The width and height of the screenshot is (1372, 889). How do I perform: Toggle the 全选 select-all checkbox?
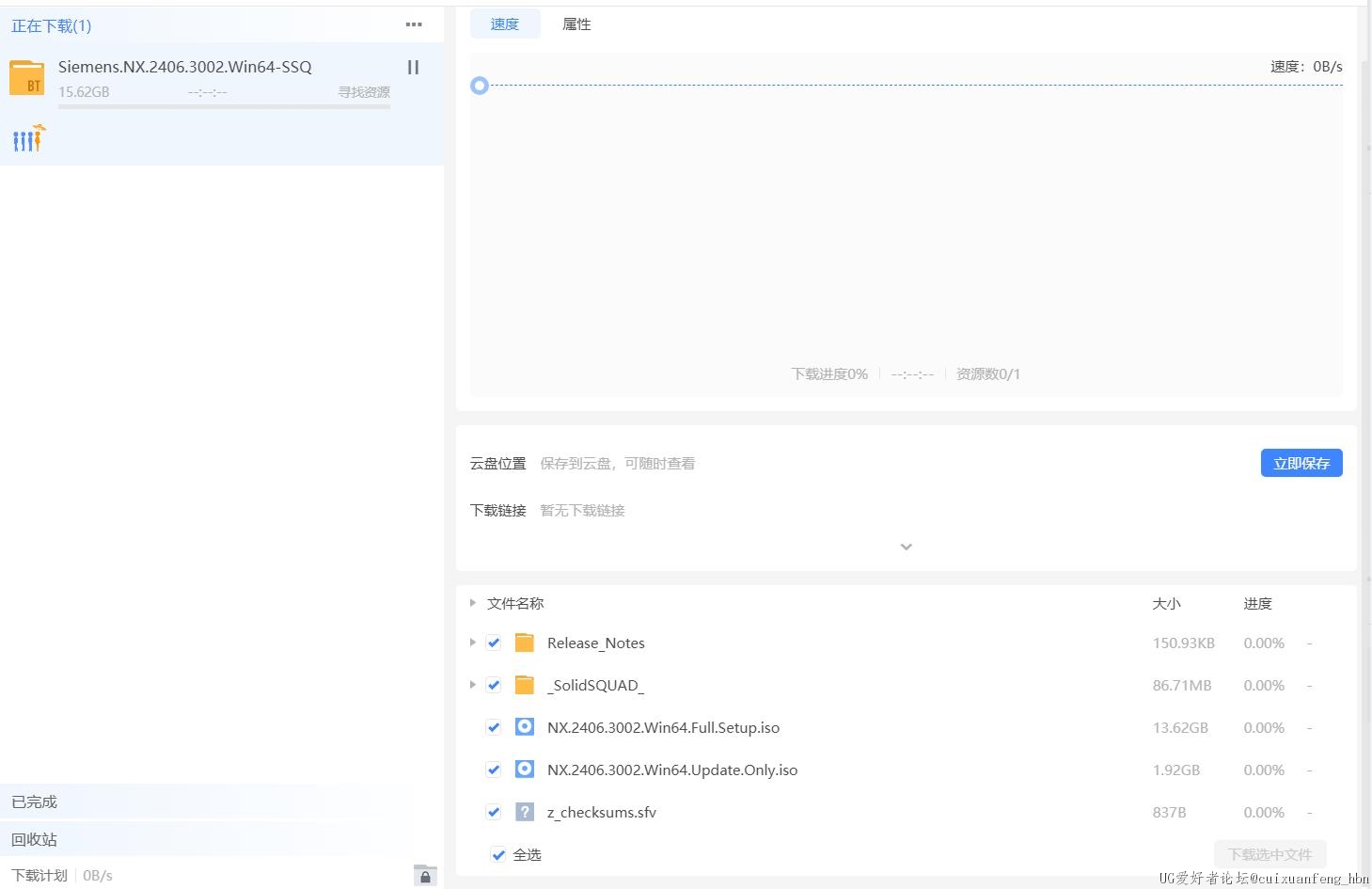point(498,854)
